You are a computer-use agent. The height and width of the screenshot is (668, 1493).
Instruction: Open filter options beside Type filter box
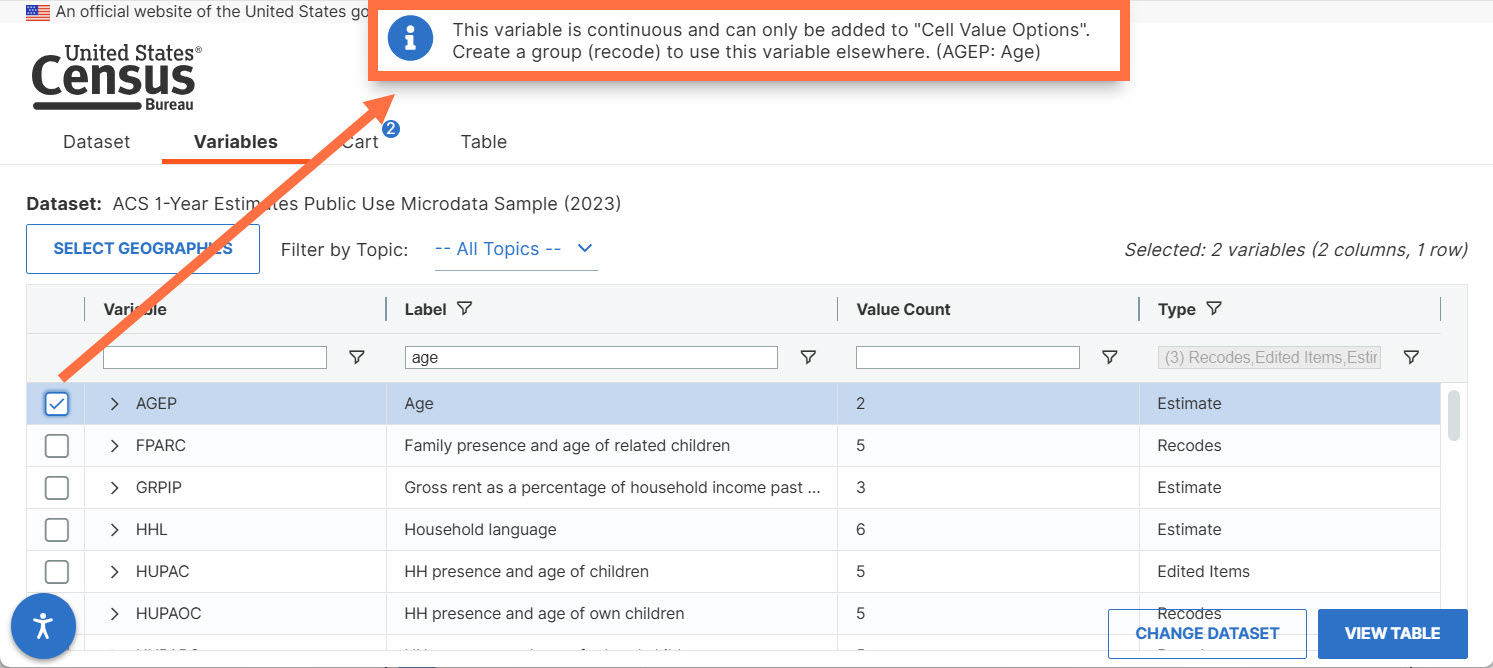click(x=1411, y=357)
